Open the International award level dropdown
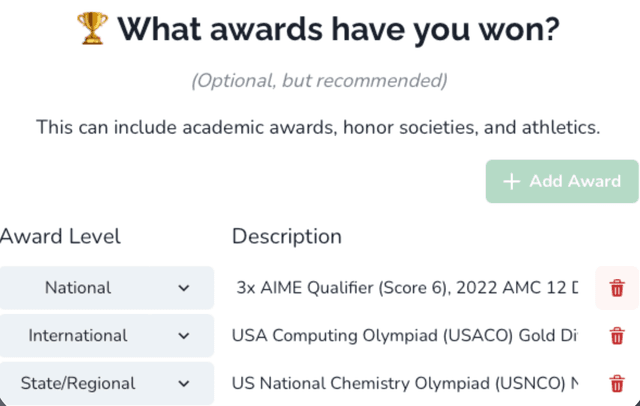Image resolution: width=640 pixels, height=406 pixels. [107, 336]
